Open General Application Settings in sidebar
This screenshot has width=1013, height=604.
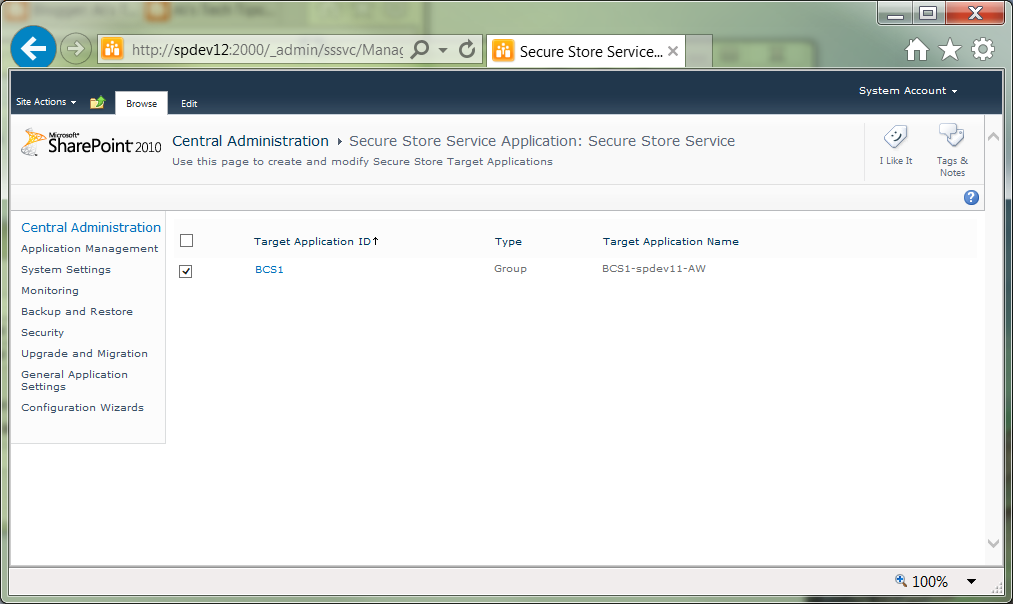click(74, 380)
